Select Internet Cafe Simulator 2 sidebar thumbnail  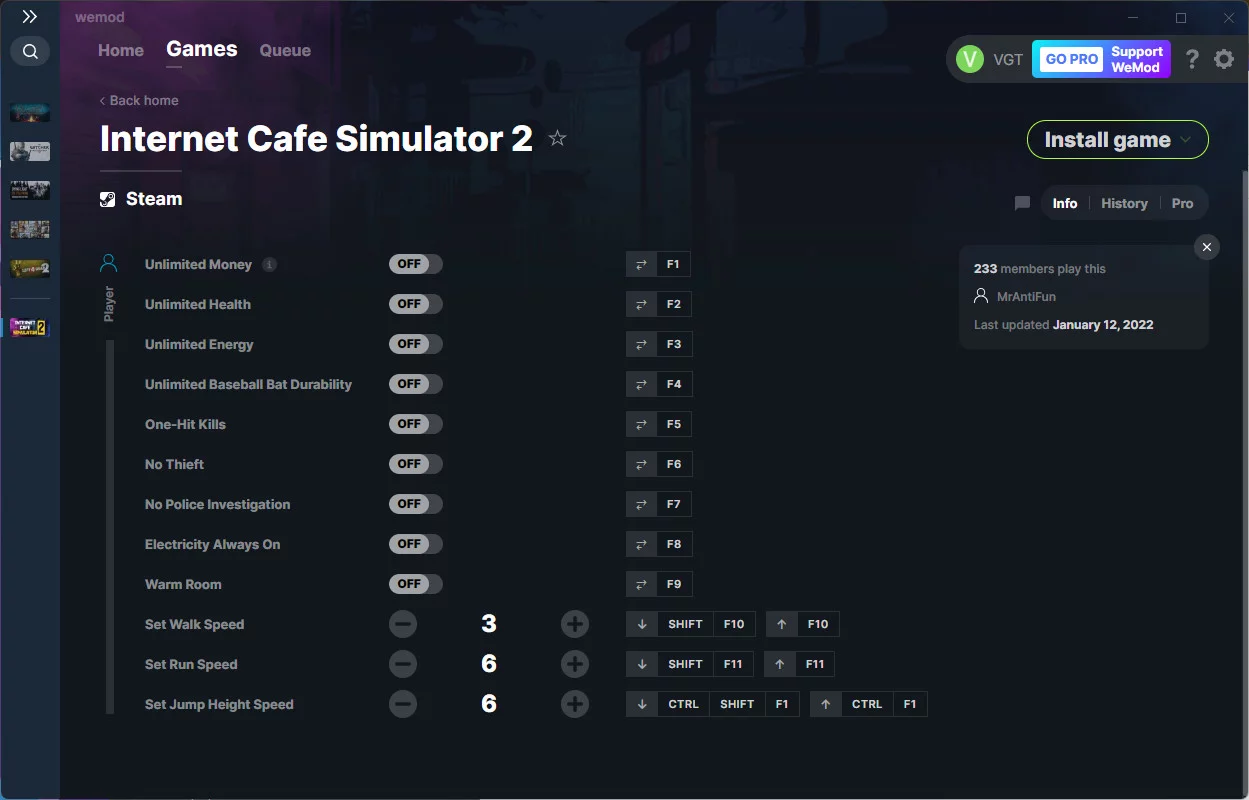tap(30, 327)
